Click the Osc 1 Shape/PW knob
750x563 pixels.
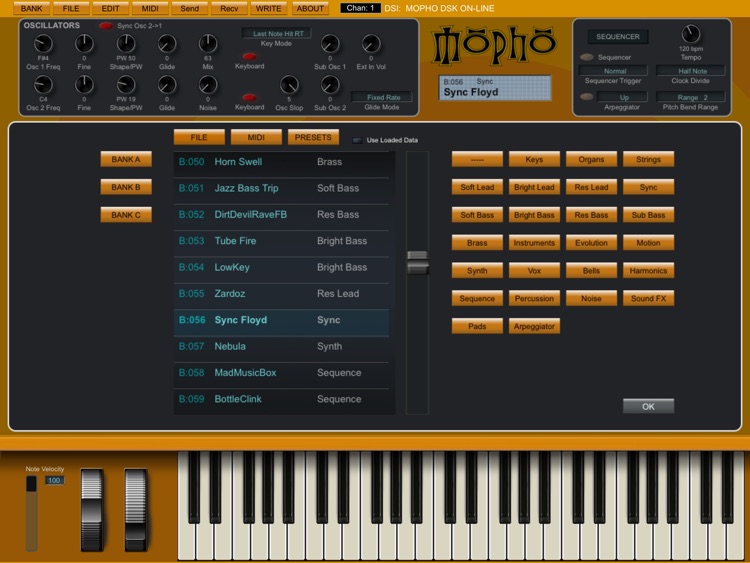pyautogui.click(x=126, y=44)
